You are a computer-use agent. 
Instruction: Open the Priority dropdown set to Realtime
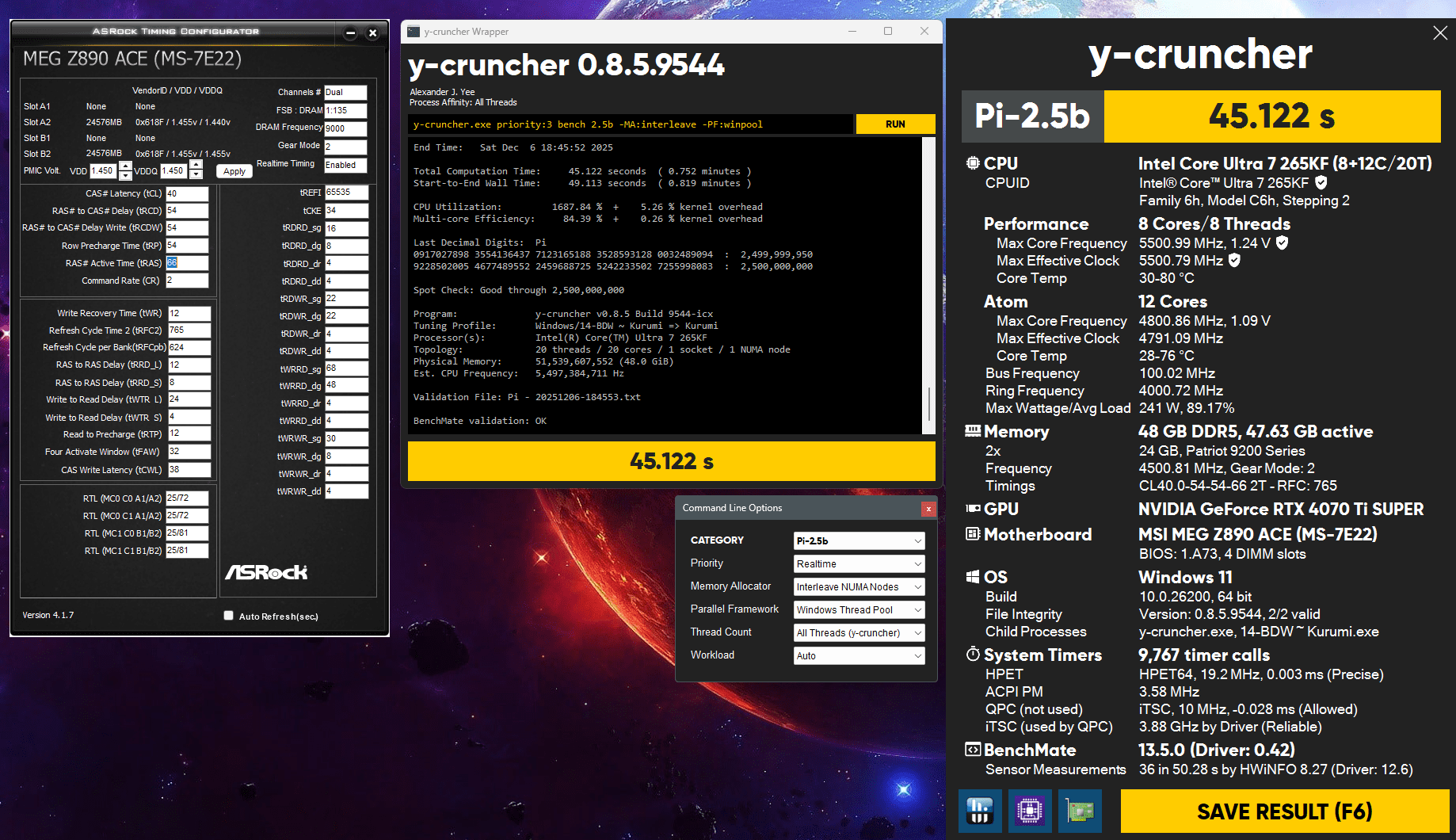tap(859, 563)
